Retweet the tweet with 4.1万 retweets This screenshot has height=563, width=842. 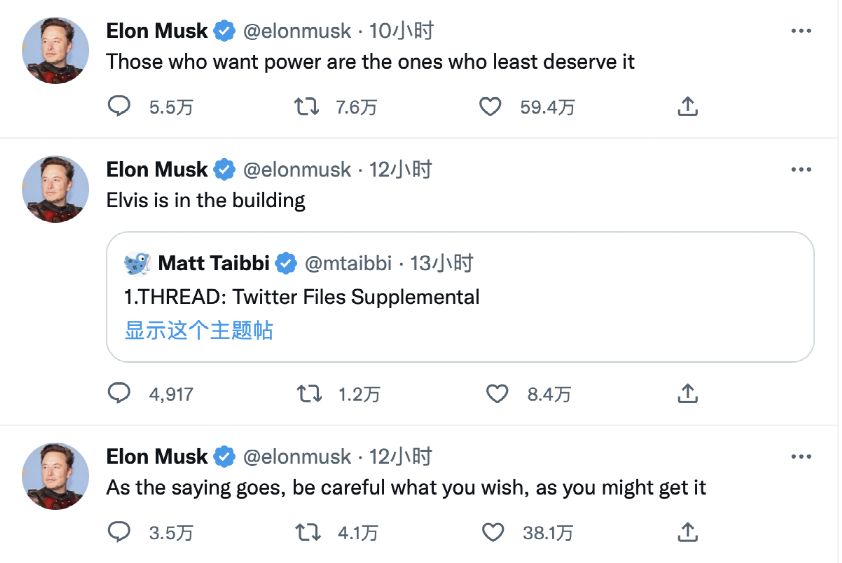(x=308, y=532)
